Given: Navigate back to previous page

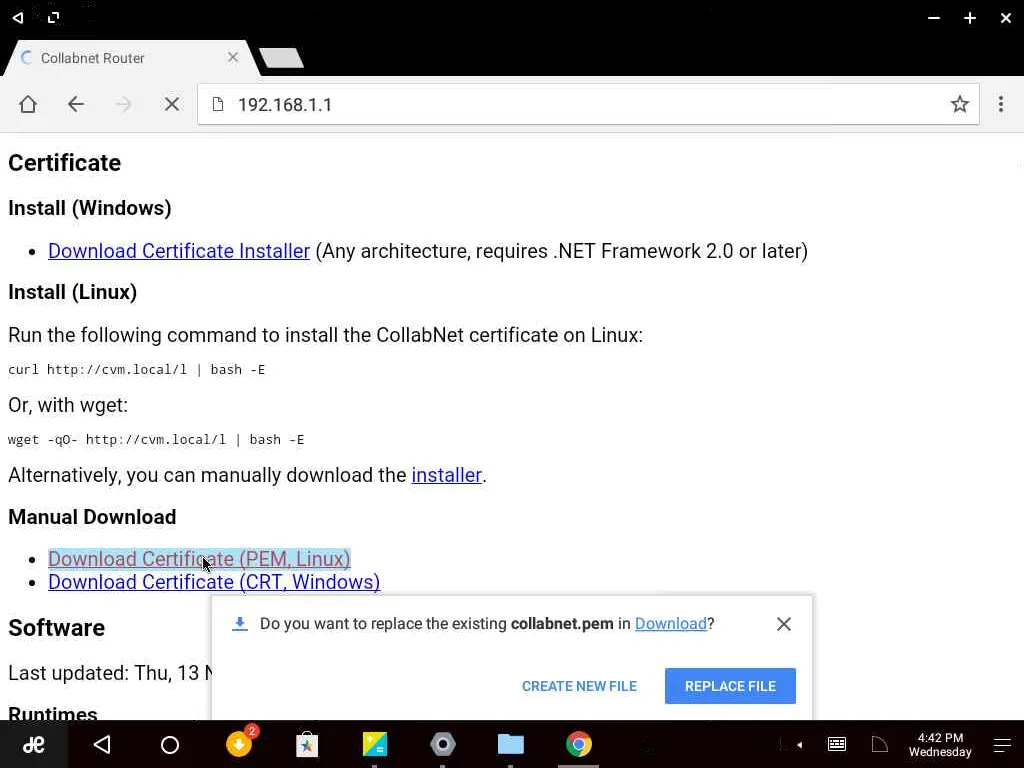Looking at the screenshot, I should (x=76, y=104).
